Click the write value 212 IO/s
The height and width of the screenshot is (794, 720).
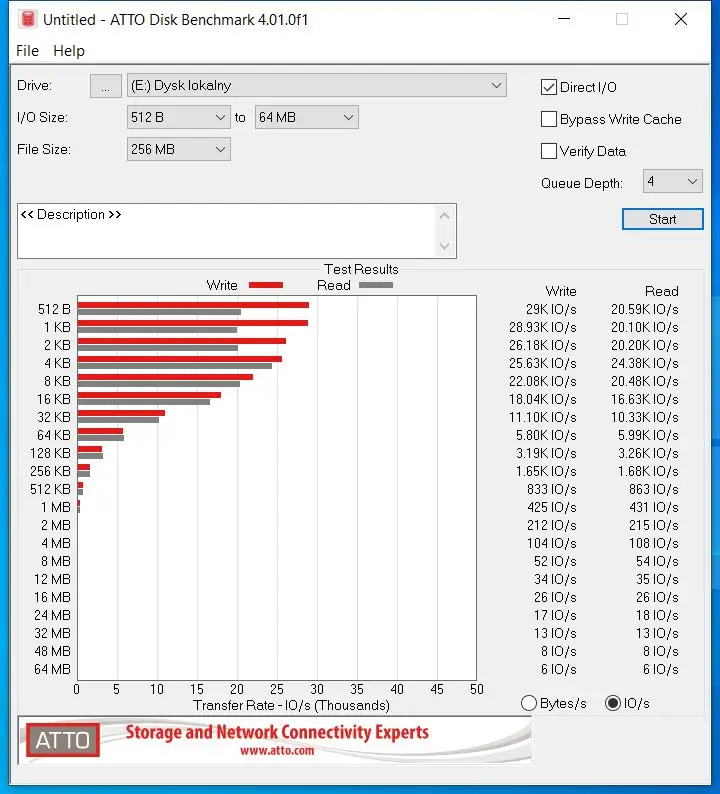tap(551, 525)
